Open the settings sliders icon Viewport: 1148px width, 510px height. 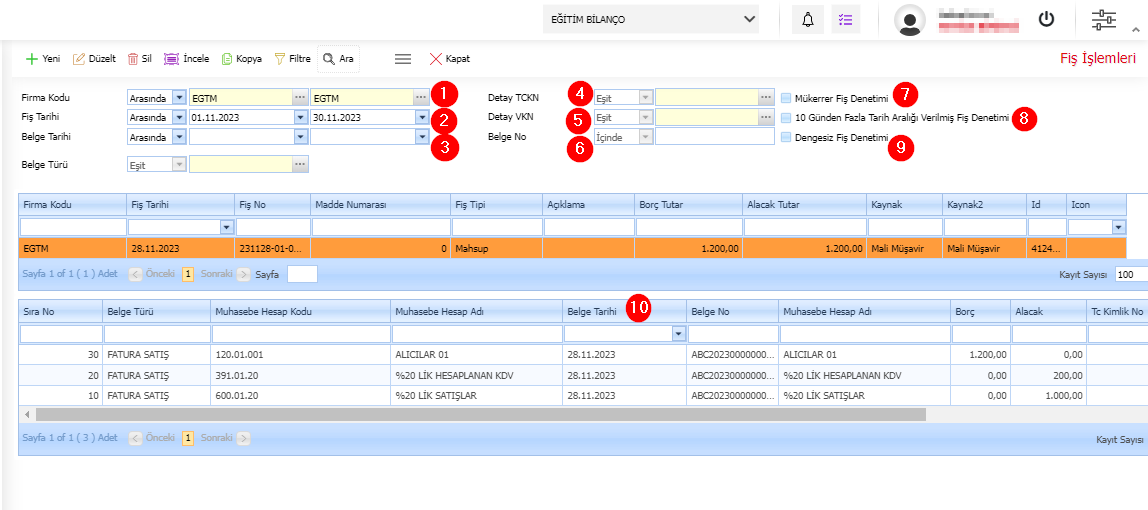(1103, 20)
